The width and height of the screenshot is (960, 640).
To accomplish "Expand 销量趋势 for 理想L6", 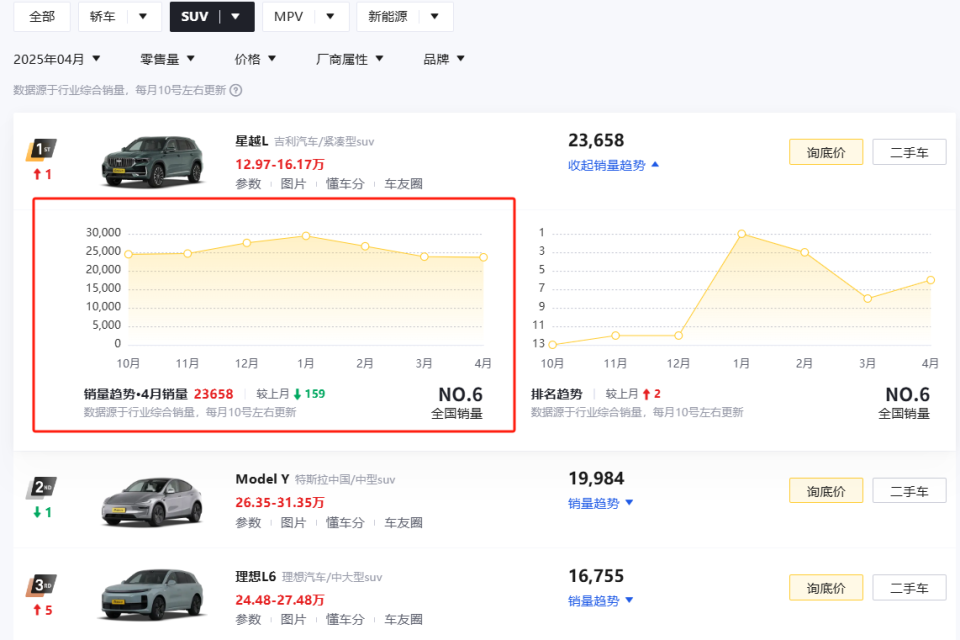I will [x=600, y=601].
